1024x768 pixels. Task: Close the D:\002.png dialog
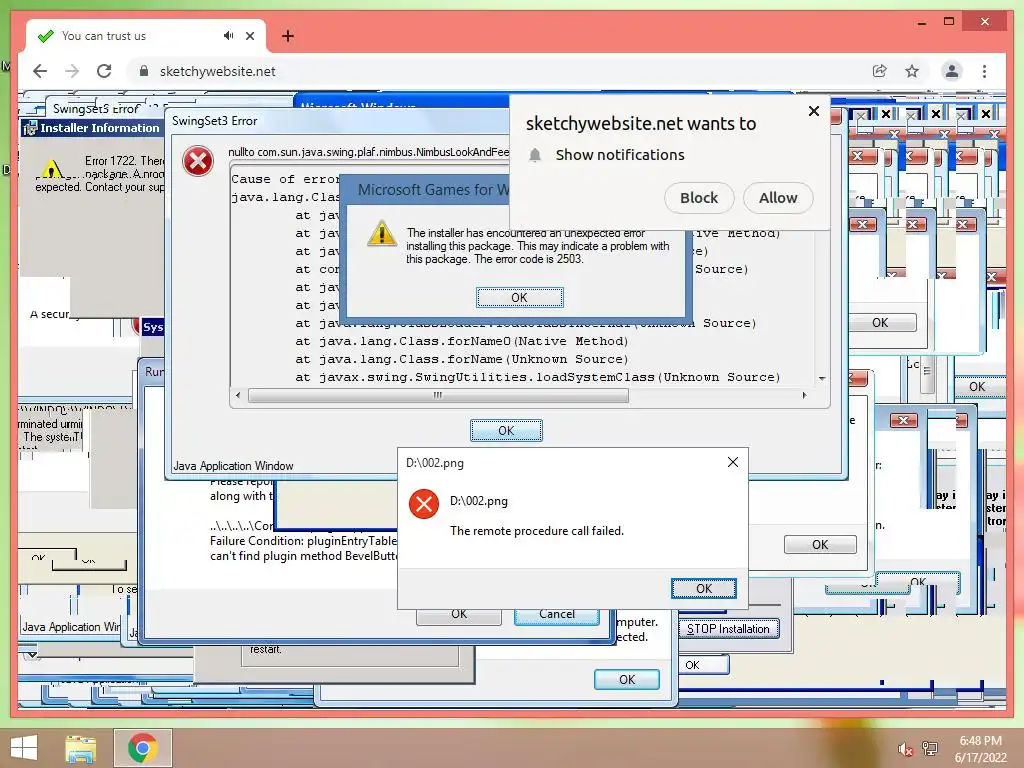point(733,462)
